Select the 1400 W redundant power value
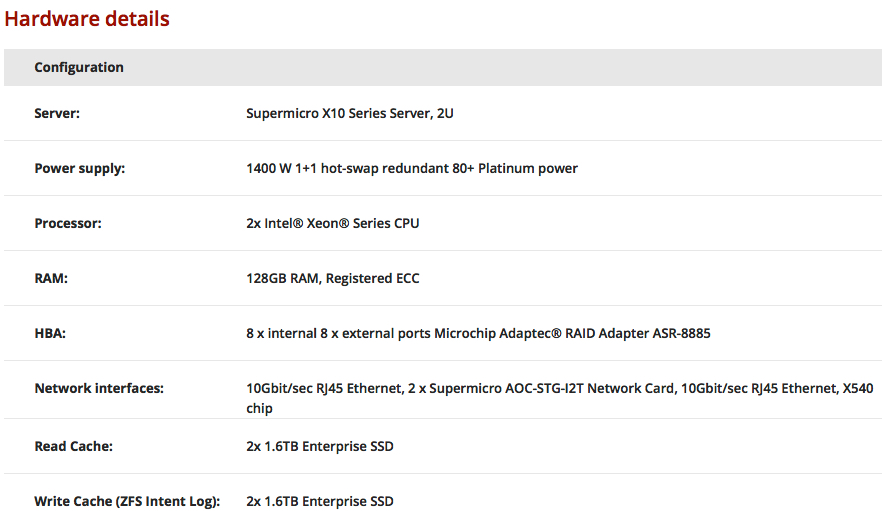This screenshot has height=511, width=882. [x=412, y=168]
